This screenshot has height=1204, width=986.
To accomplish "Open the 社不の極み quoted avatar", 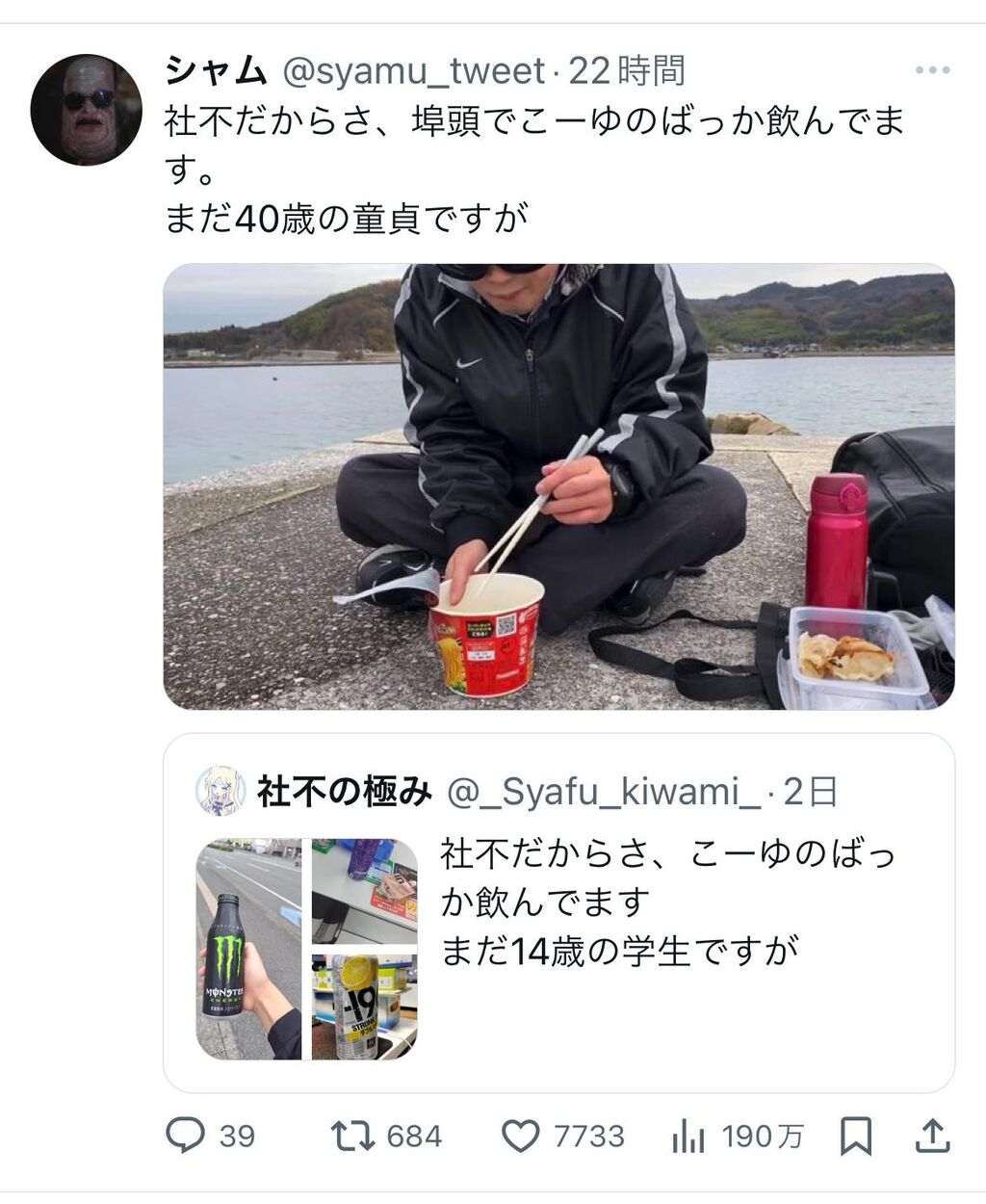I will point(221,792).
